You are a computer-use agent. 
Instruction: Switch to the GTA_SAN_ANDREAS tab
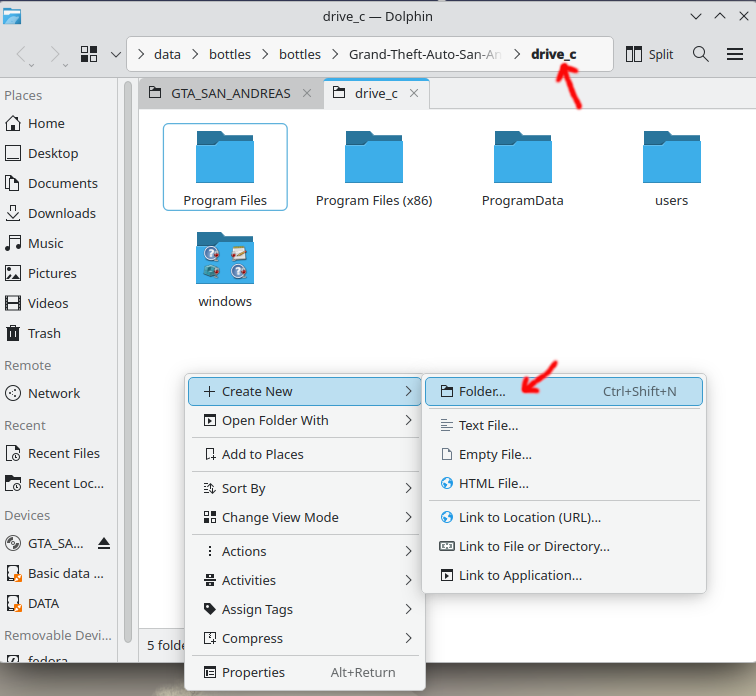pyautogui.click(x=231, y=93)
